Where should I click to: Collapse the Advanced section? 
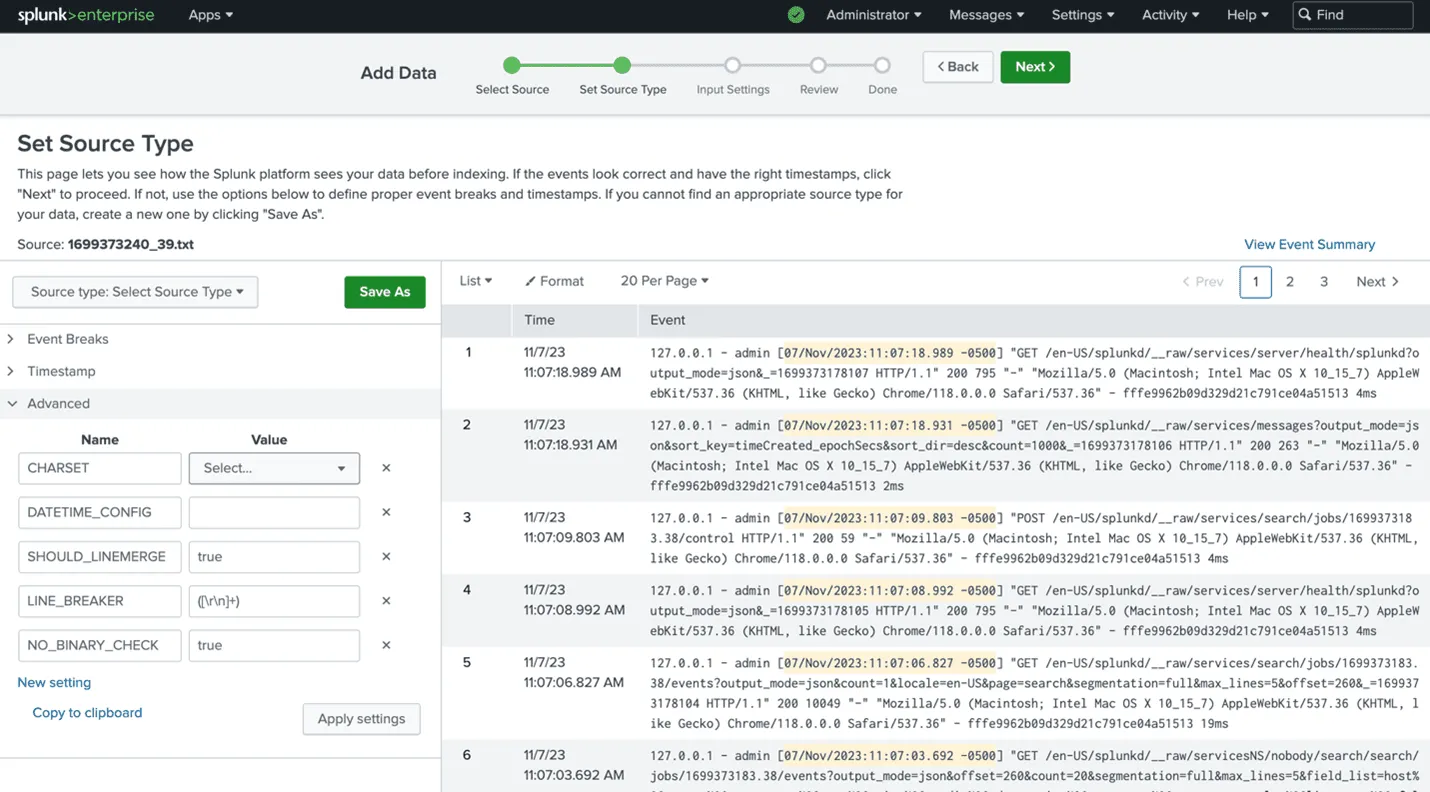point(58,403)
